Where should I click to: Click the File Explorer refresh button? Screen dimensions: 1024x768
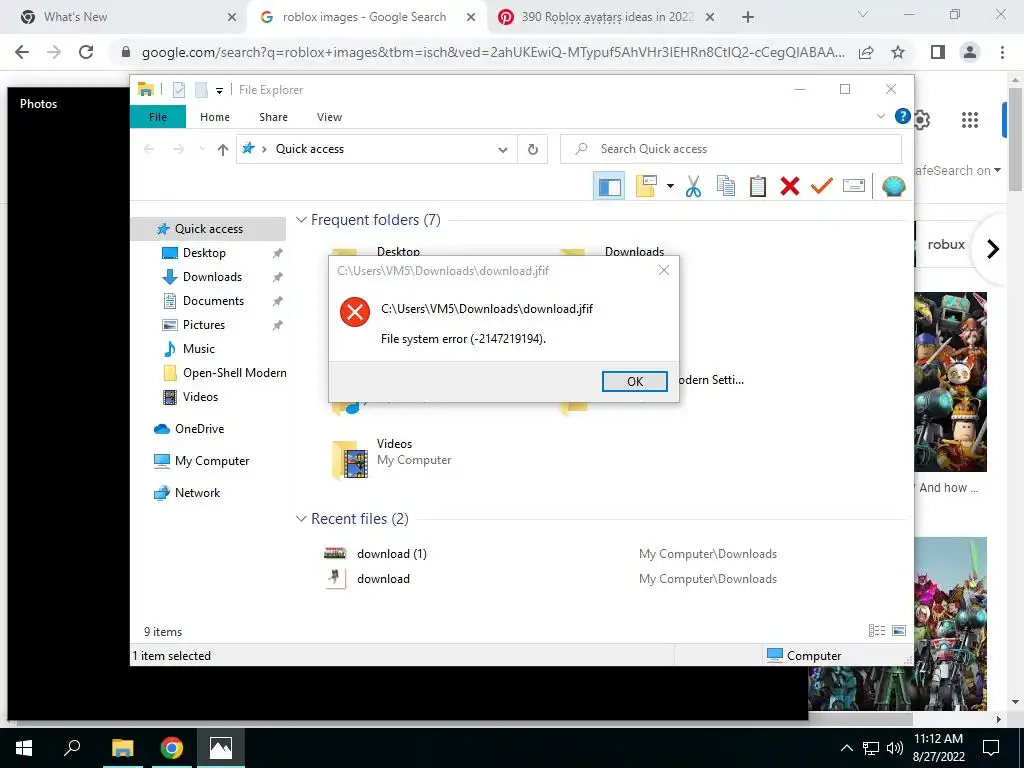pos(533,150)
